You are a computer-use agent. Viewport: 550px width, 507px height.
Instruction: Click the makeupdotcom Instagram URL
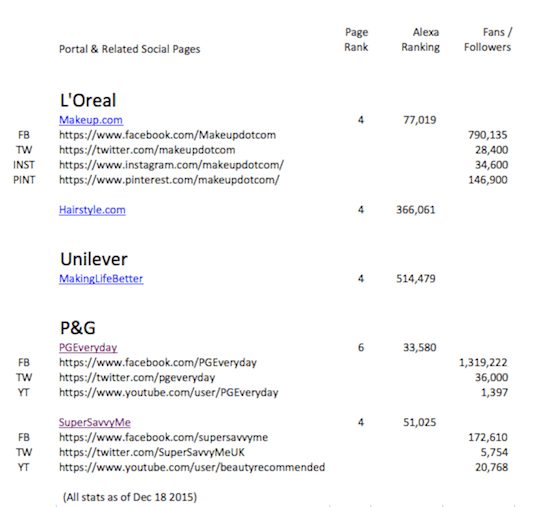171,165
